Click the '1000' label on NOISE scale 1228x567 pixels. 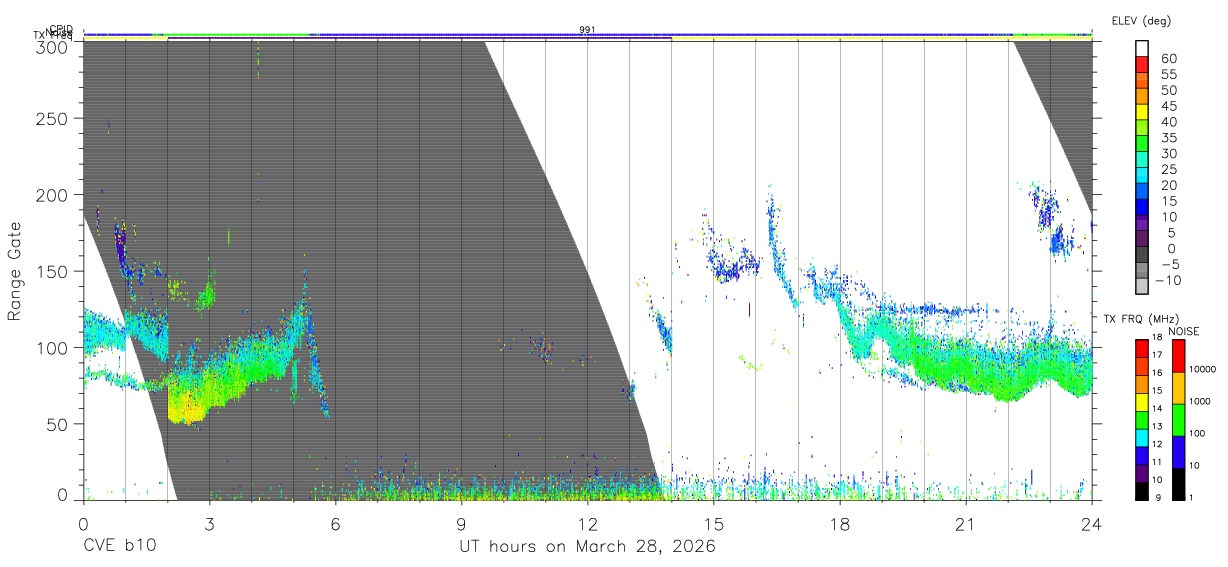pos(1202,402)
